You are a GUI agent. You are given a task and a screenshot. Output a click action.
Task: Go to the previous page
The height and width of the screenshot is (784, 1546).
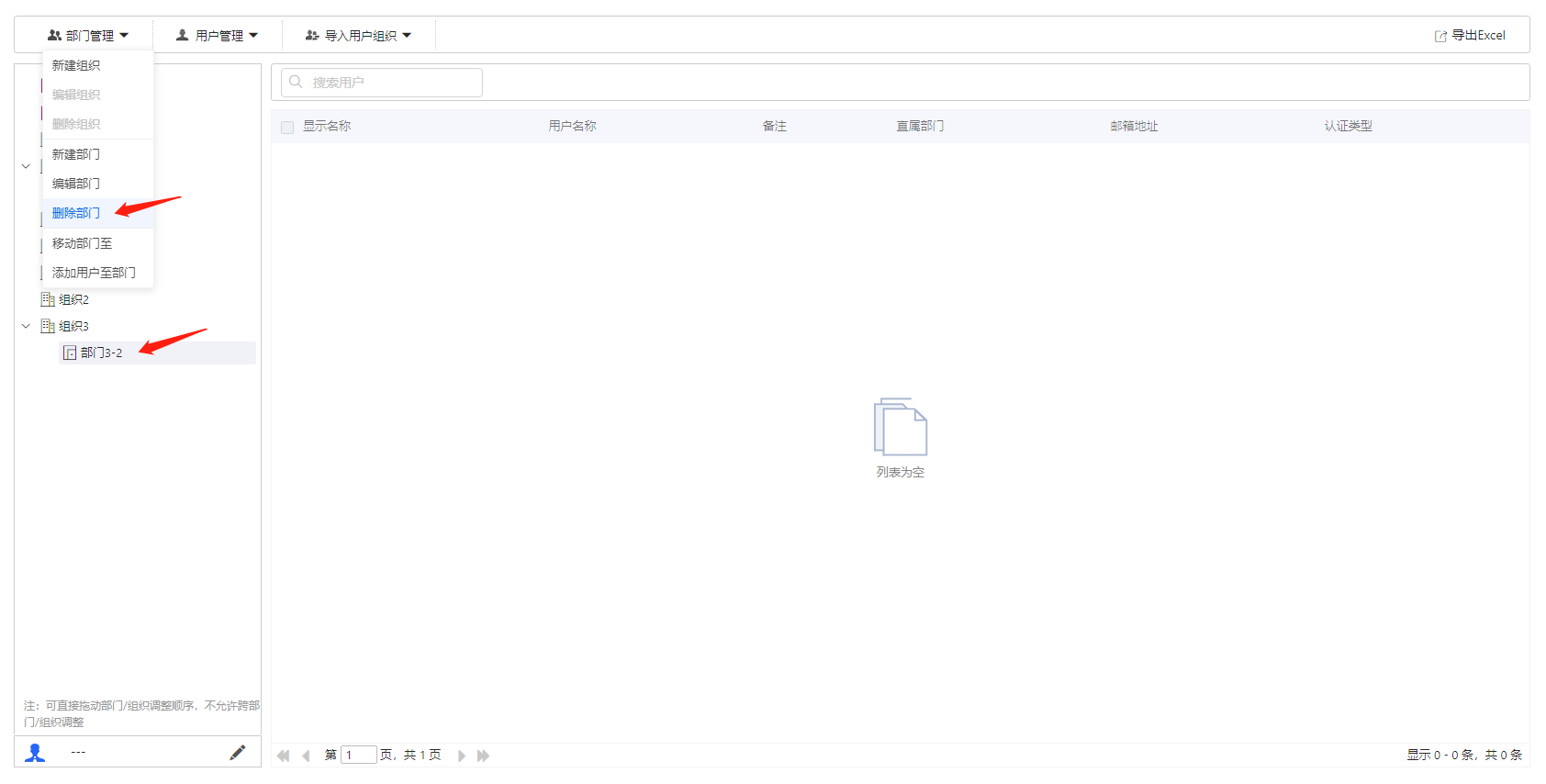pos(306,756)
